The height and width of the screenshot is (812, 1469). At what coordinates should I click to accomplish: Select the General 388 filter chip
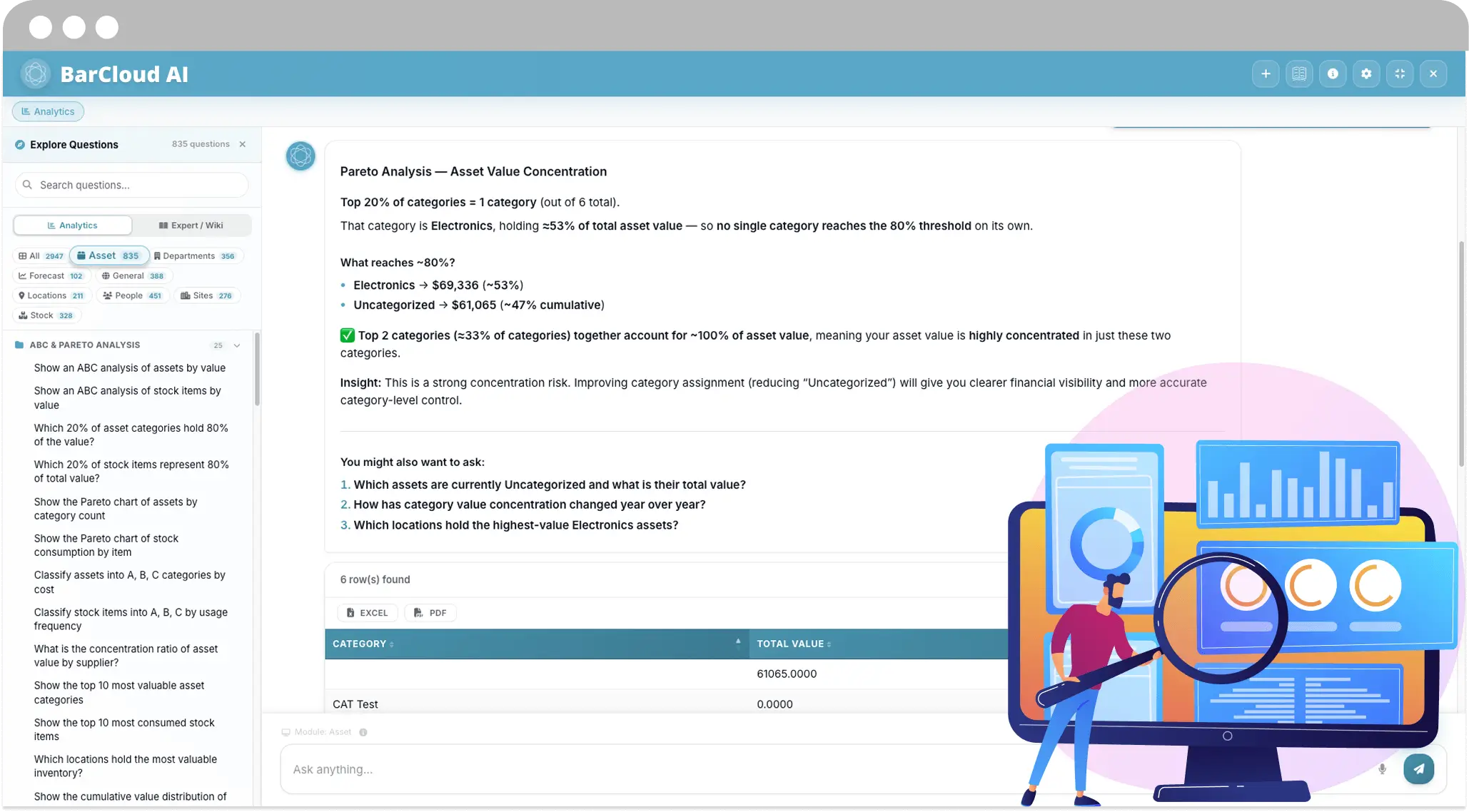(x=133, y=276)
